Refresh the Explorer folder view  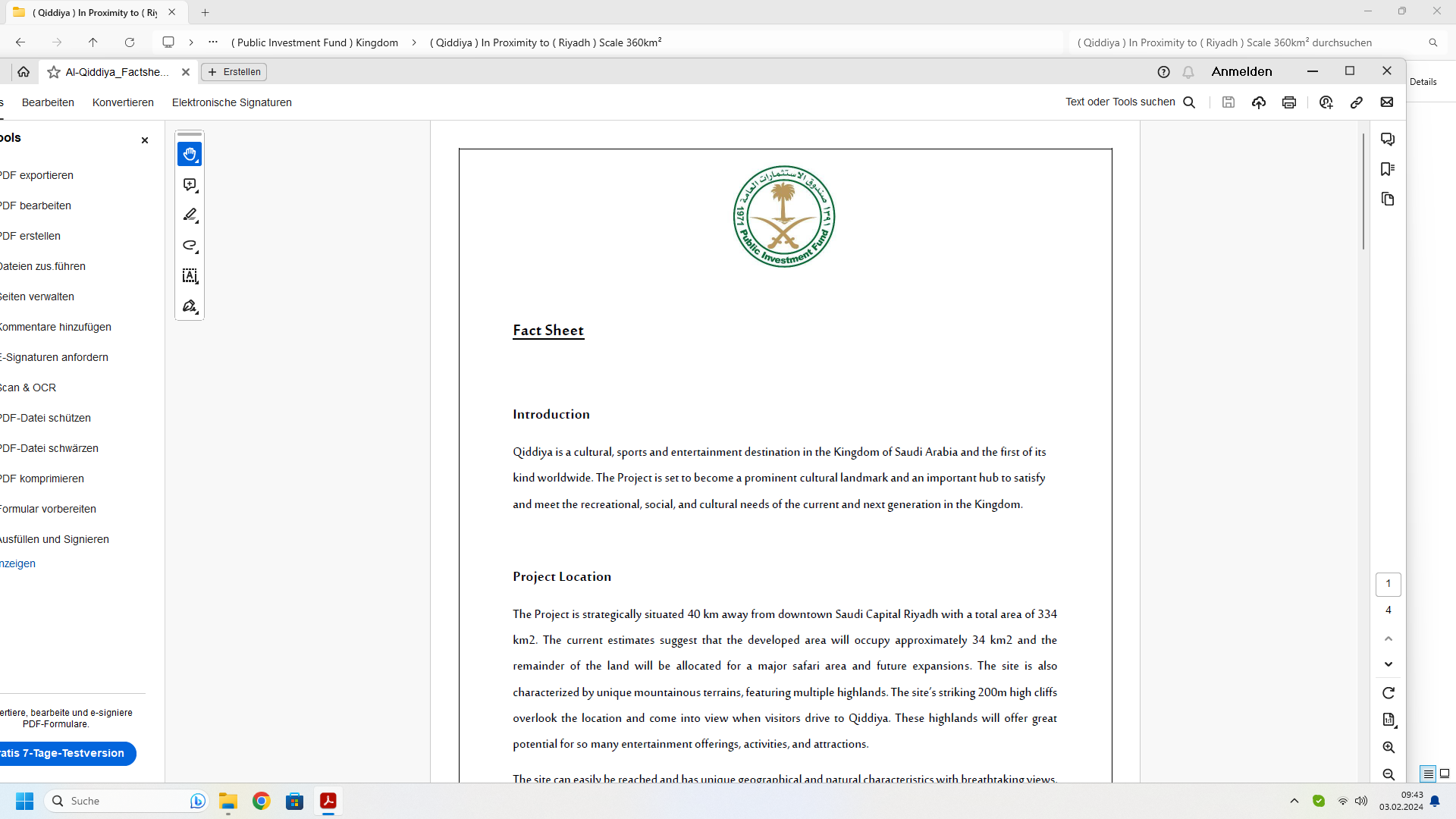pyautogui.click(x=130, y=42)
